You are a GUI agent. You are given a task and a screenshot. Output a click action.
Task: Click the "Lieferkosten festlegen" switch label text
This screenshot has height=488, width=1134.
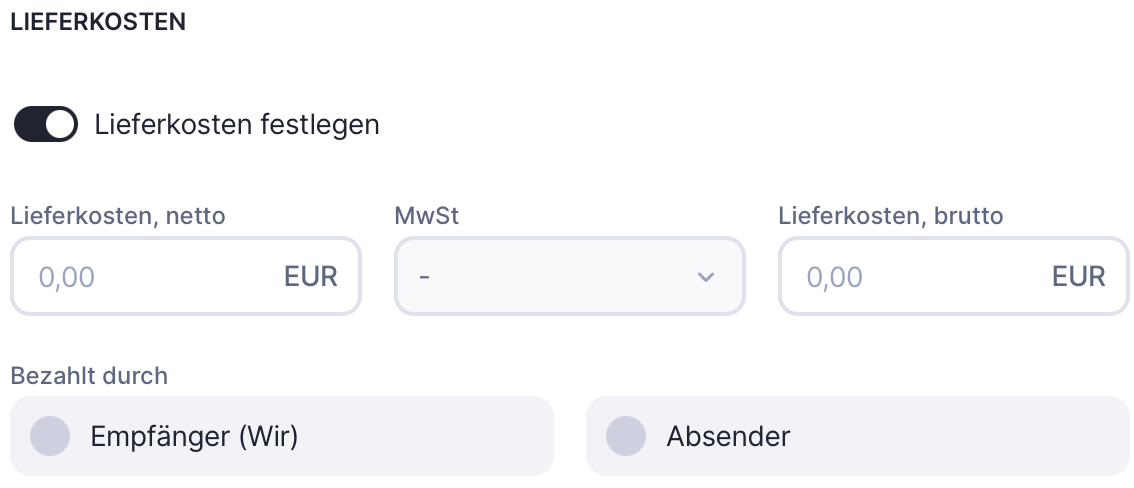click(x=237, y=125)
